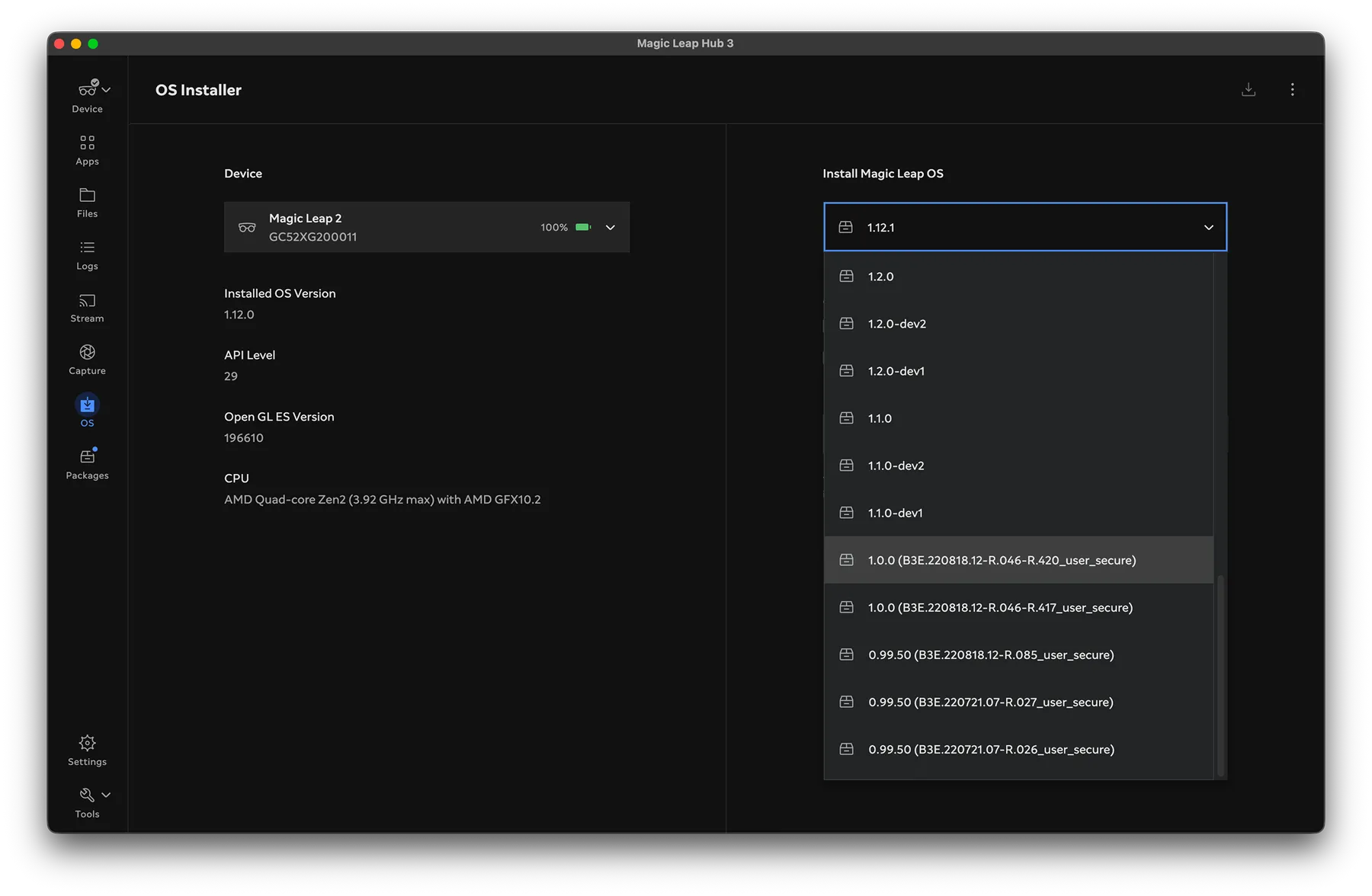Select 1.0.0 build R.420_user_secure
This screenshot has width=1372, height=896.
pos(1018,560)
